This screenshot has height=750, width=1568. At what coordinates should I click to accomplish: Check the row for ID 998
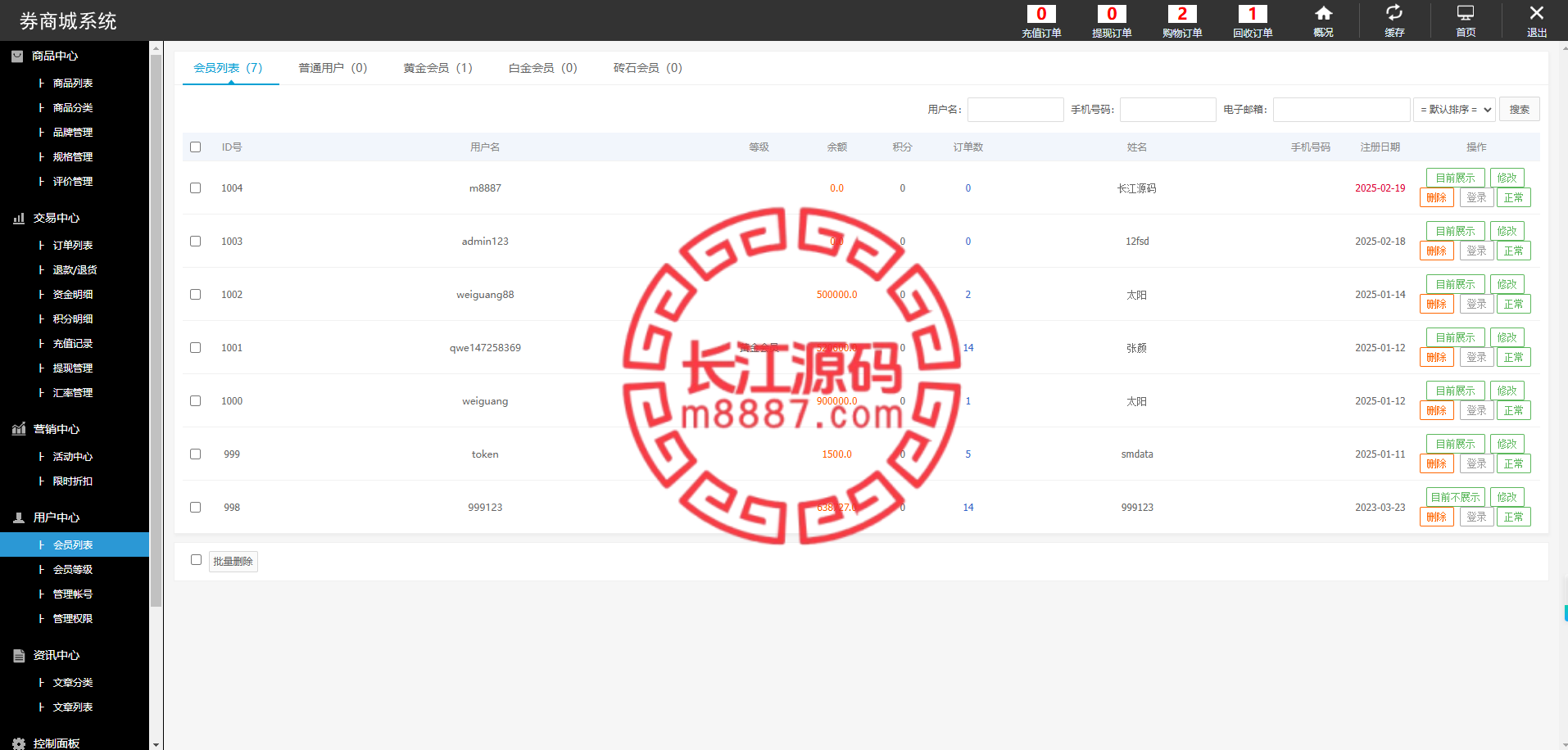pyautogui.click(x=195, y=507)
